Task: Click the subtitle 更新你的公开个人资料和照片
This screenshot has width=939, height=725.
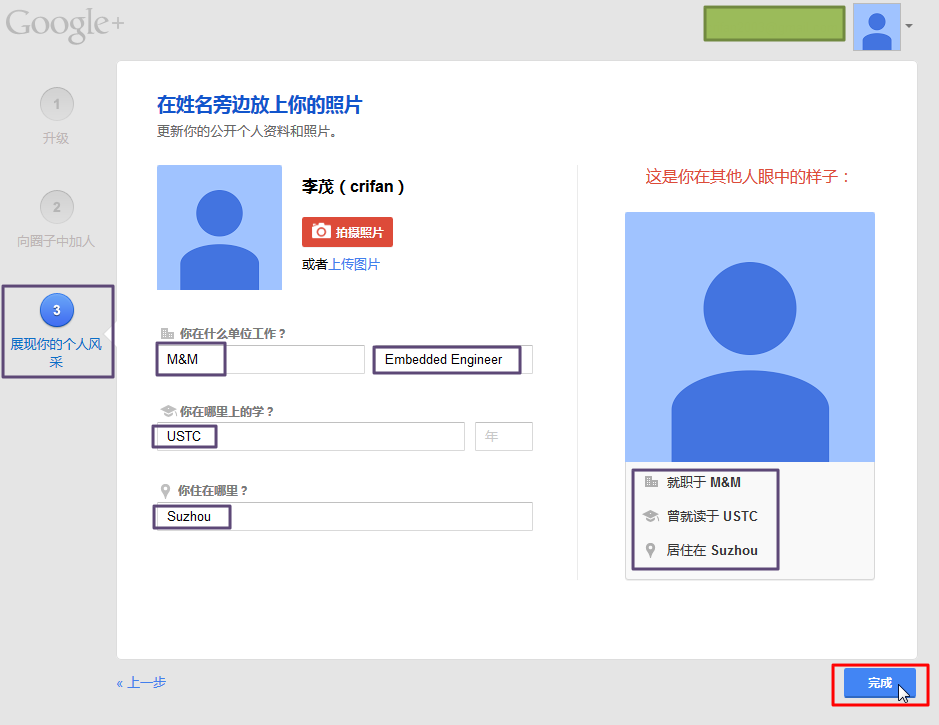Action: pyautogui.click(x=247, y=131)
